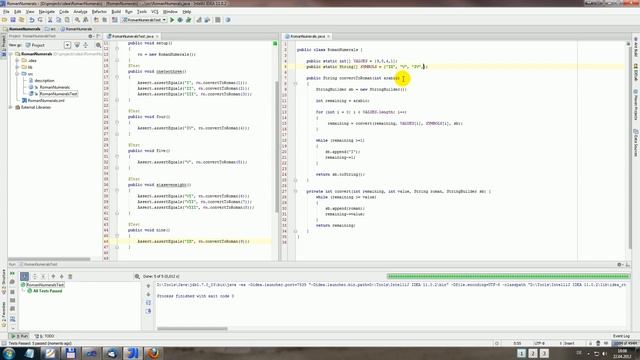Image resolution: width=640 pixels, height=360 pixels.
Task: Go to next failed test arrow
Action: coord(62,276)
